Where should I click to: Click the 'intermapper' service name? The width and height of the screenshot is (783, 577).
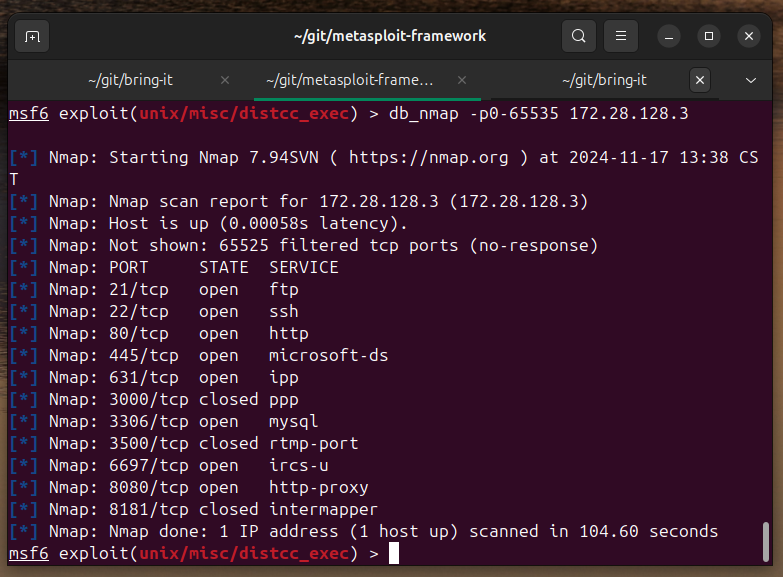(324, 510)
